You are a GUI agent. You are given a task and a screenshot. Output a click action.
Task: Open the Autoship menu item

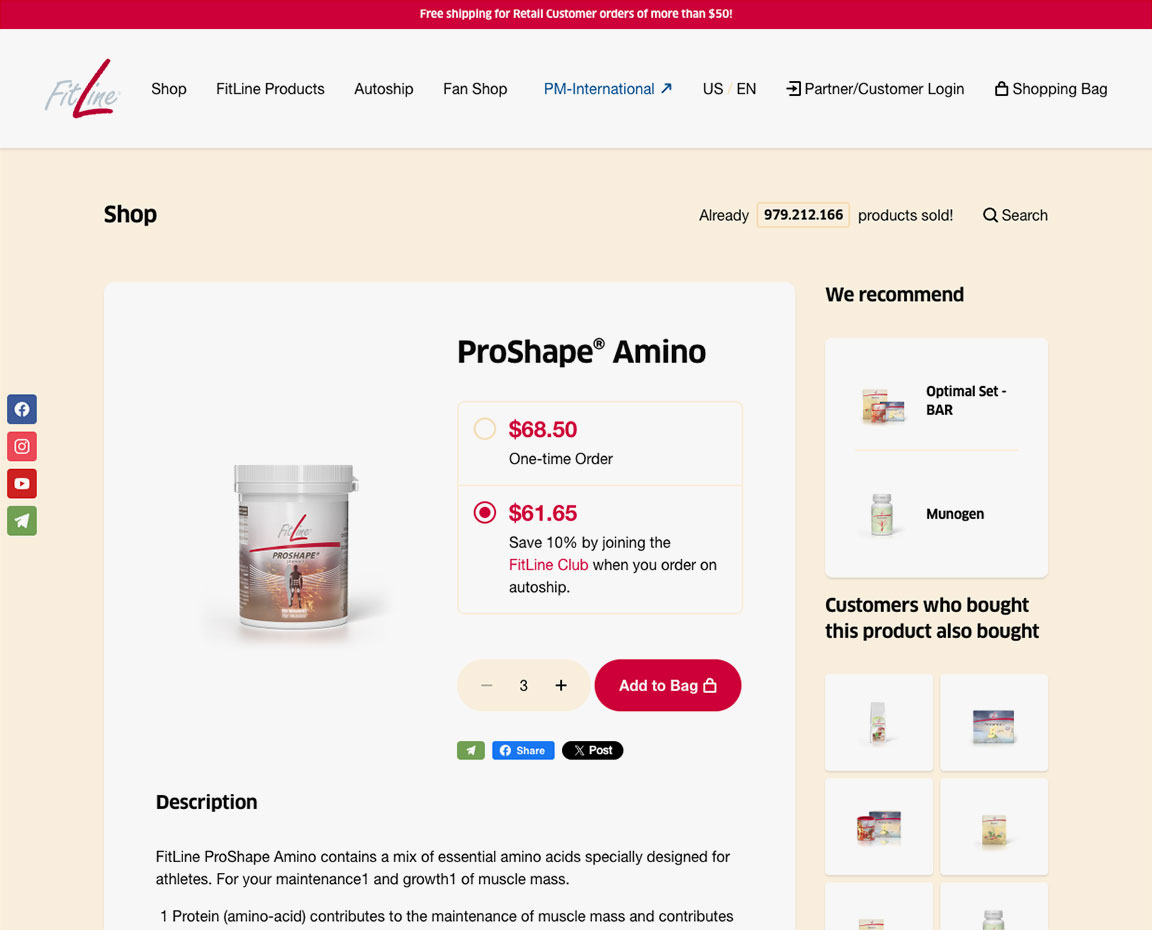[384, 89]
